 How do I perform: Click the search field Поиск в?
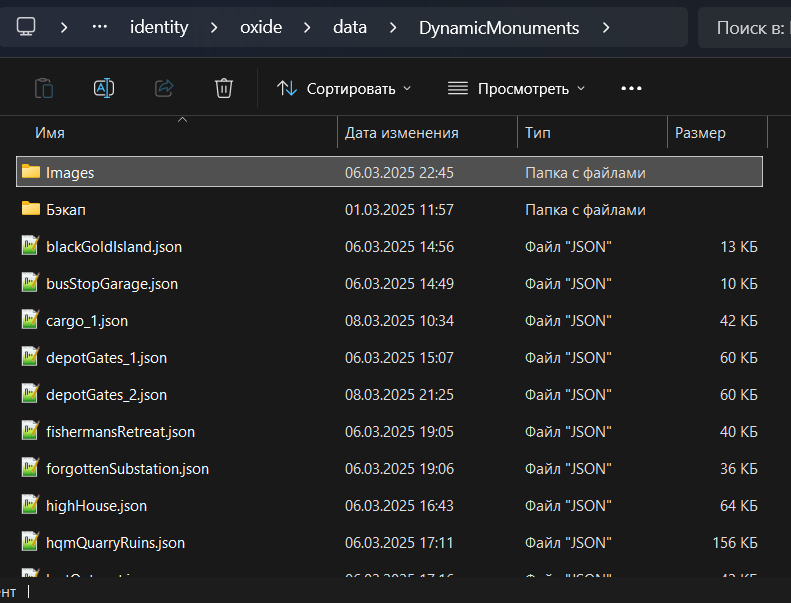748,27
